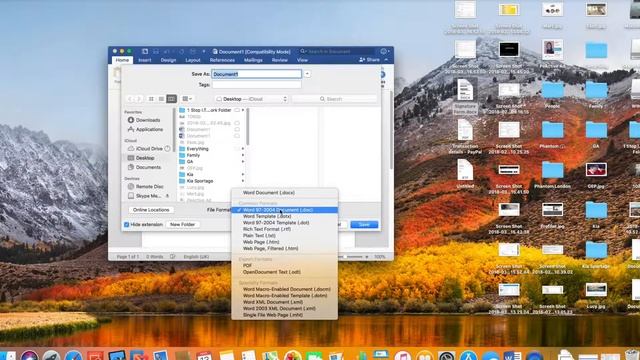640x360 pixels.
Task: Collapse the dialog with the Save As arrow
Action: pos(307,74)
